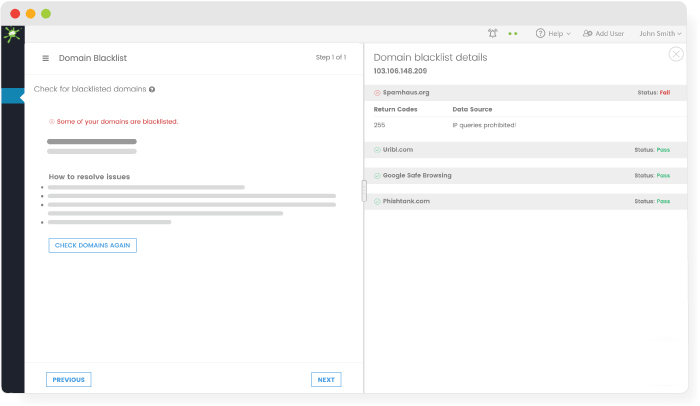Click the Help question mark icon
Viewport: 700px width, 406px height.
tap(540, 33)
